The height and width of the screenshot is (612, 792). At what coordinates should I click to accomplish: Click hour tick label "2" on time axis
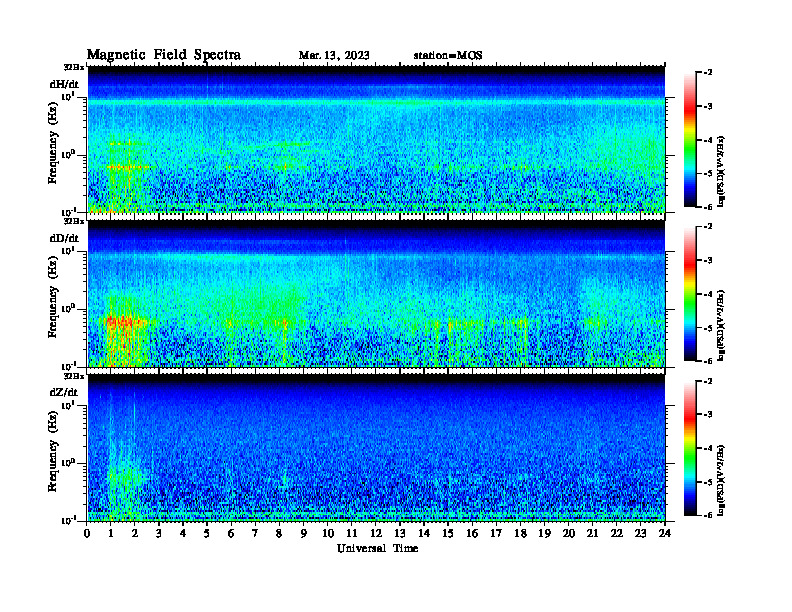135,533
